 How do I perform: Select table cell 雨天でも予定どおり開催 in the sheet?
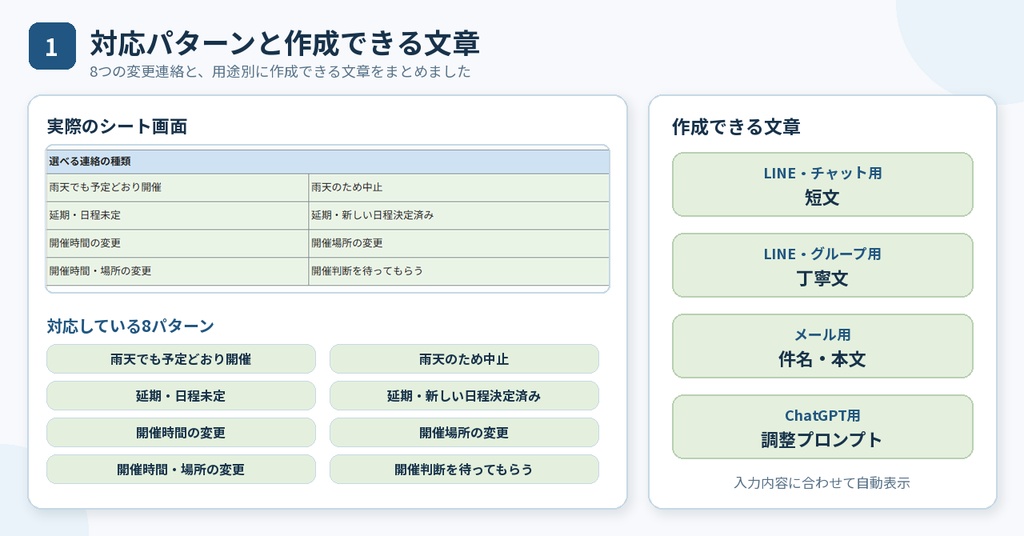click(x=177, y=187)
